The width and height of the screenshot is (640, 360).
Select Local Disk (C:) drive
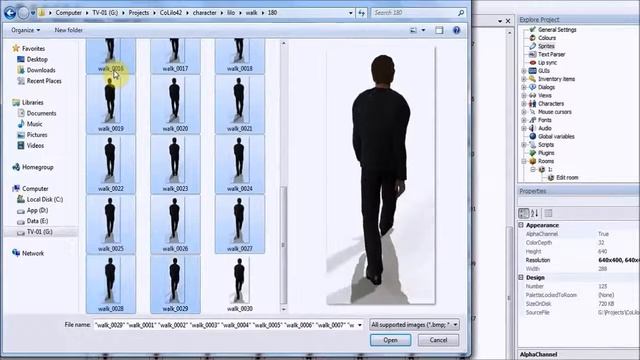tap(44, 200)
